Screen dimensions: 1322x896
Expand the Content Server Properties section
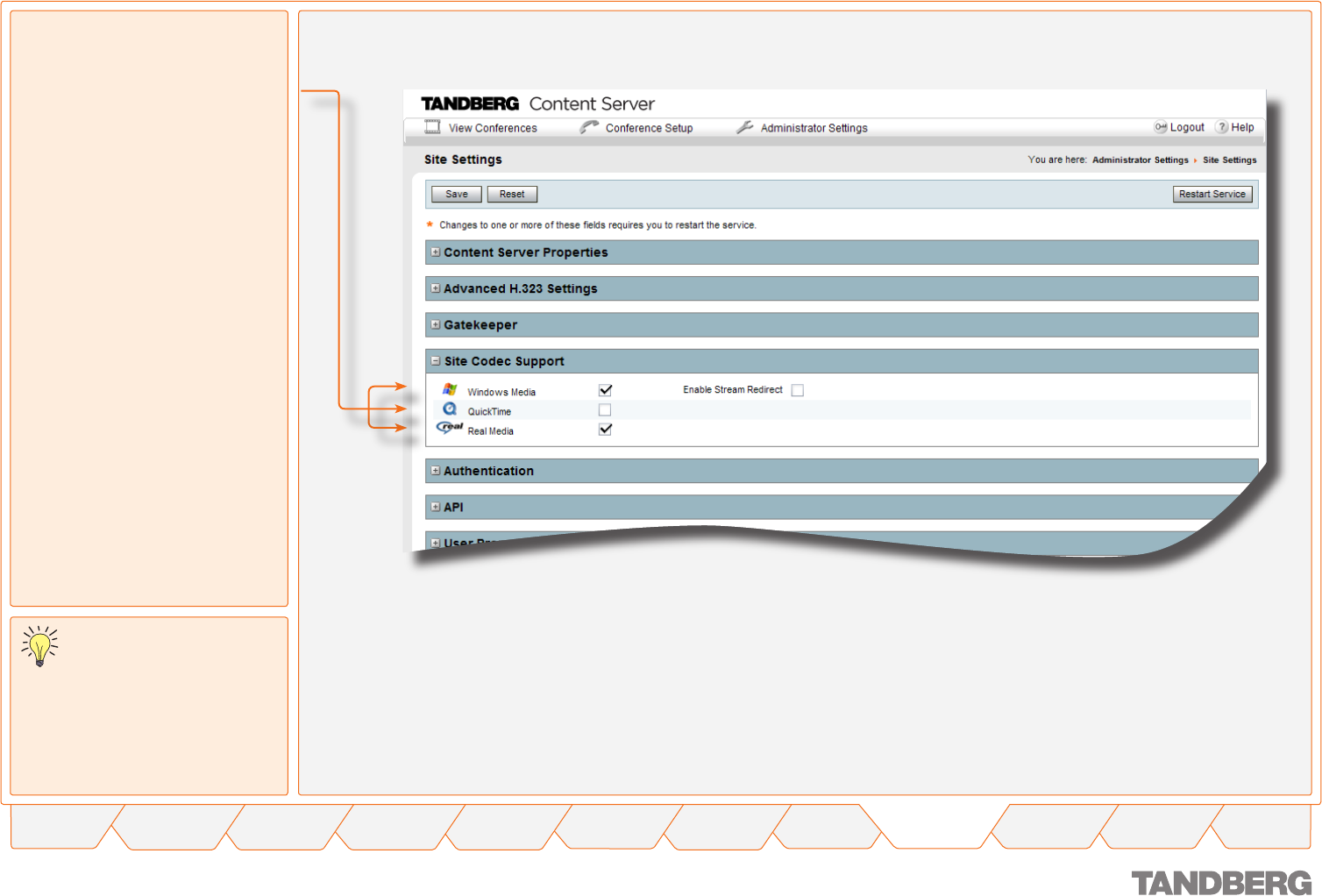pos(436,252)
